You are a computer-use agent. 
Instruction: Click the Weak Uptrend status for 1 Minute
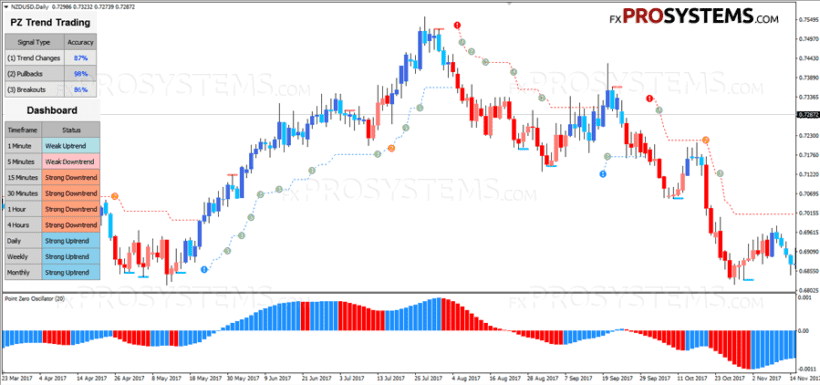[x=70, y=145]
